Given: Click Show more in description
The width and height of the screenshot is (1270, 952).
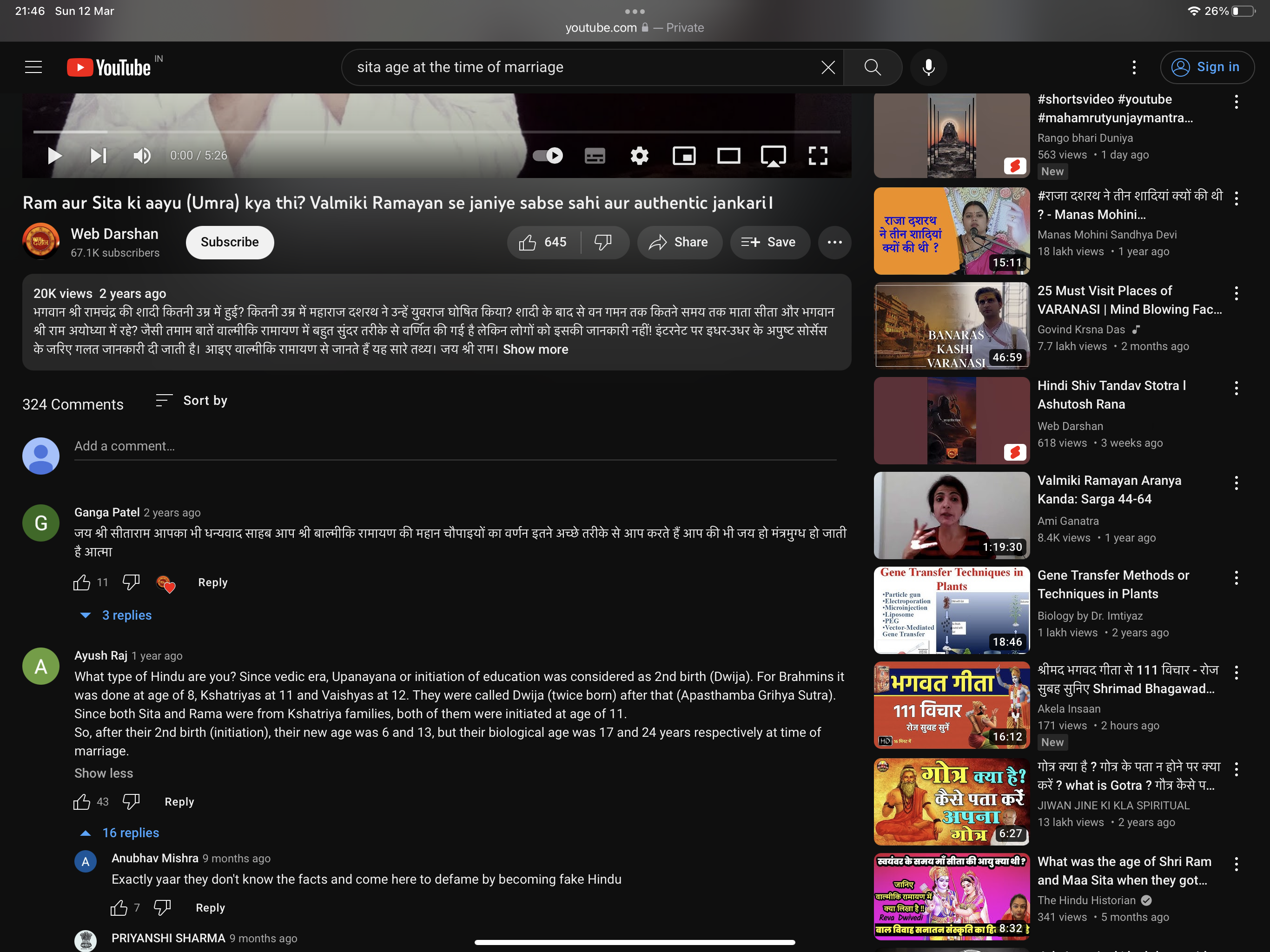Looking at the screenshot, I should (x=535, y=350).
